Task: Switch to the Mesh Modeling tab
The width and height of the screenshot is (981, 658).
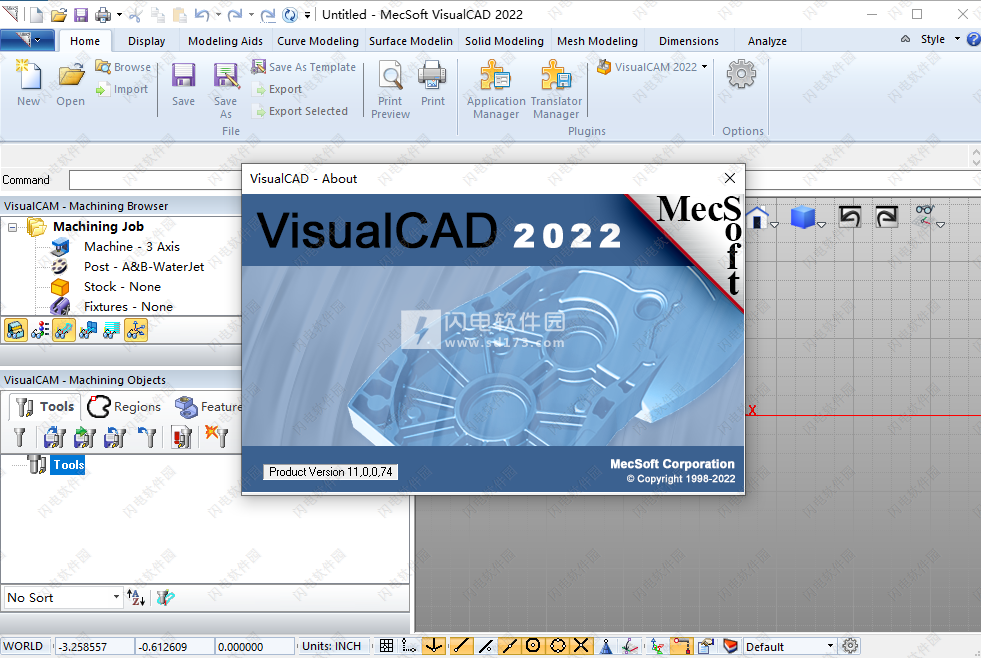Action: click(597, 41)
